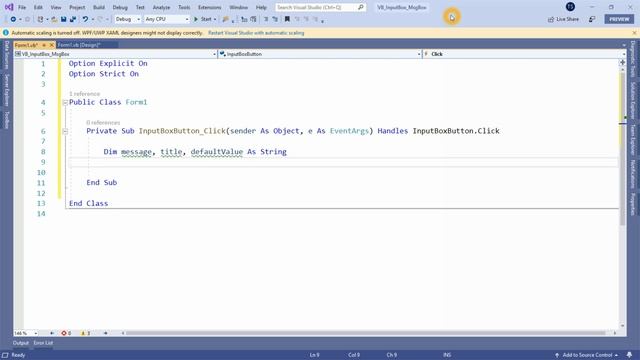
Task: Open the Test menu
Action: click(140, 7)
